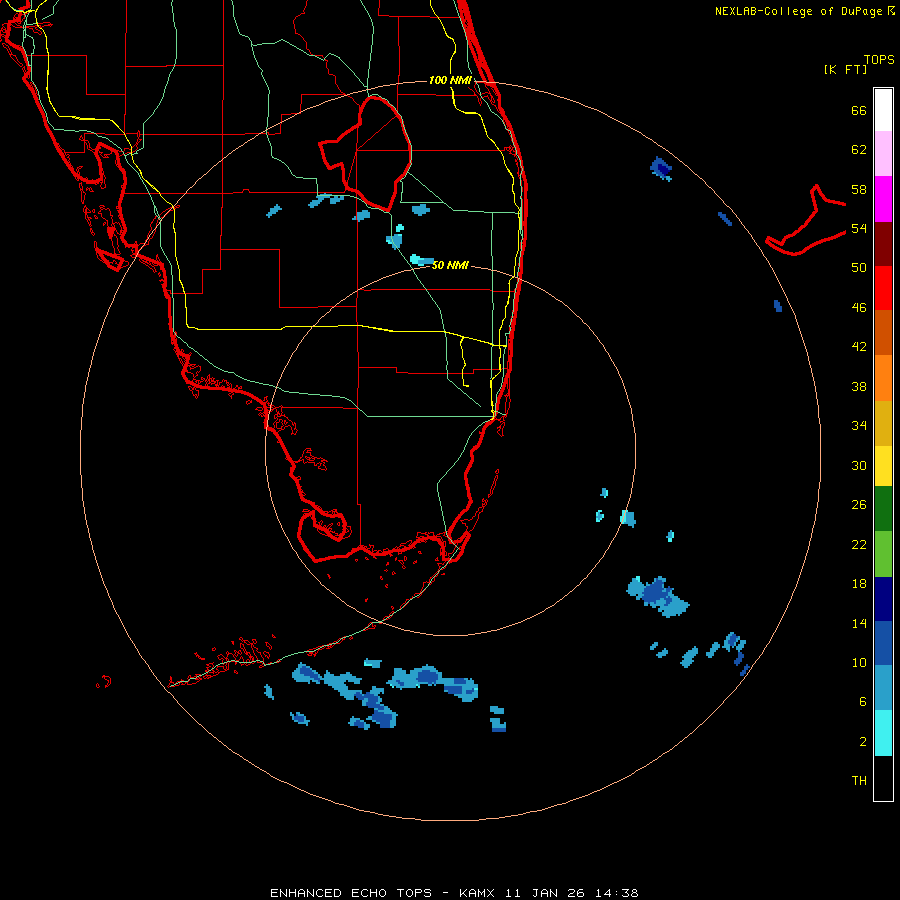Pick the bright red legend swatch
The height and width of the screenshot is (900, 900).
pos(883,288)
